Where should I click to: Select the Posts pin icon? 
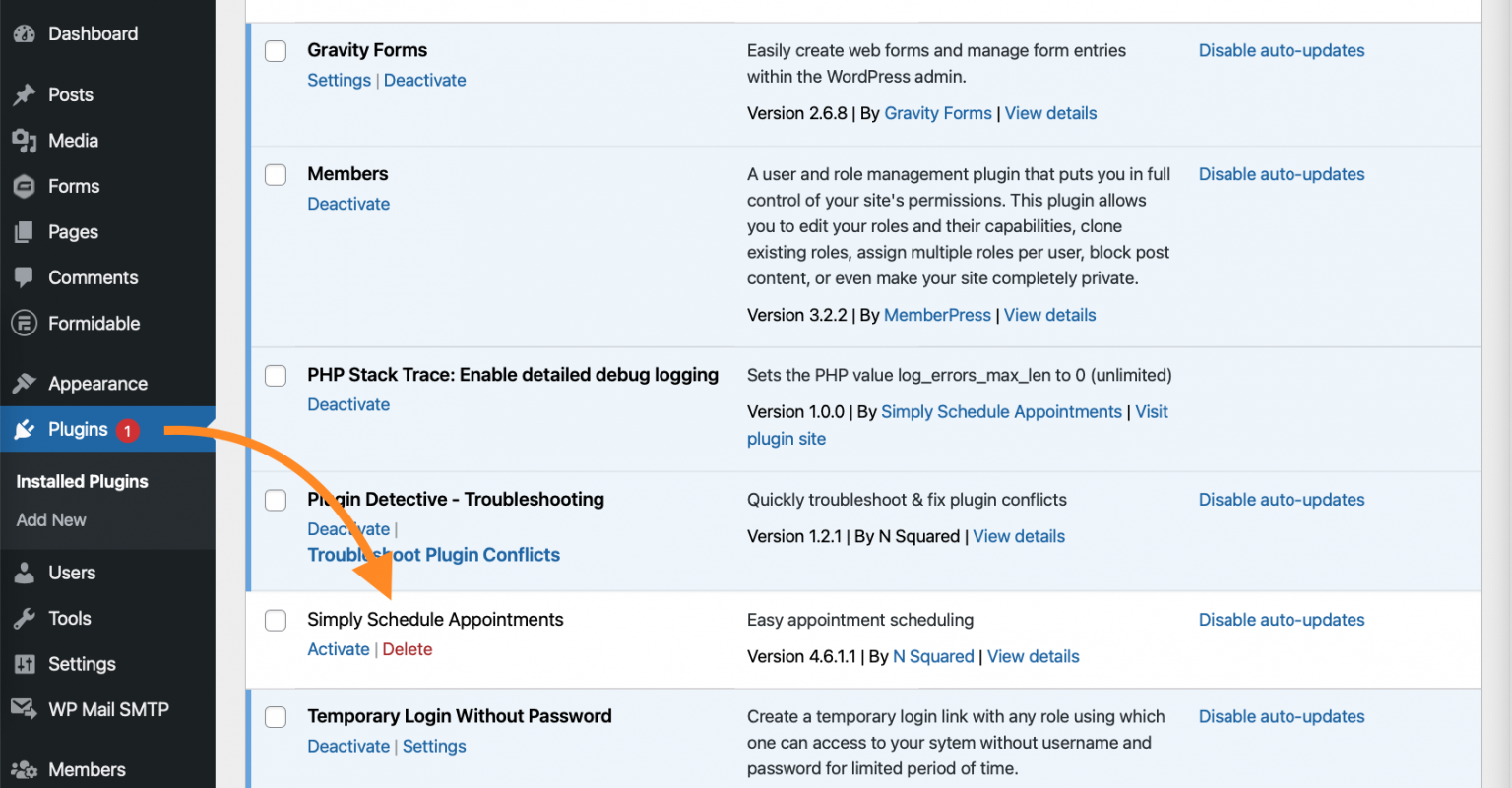25,93
